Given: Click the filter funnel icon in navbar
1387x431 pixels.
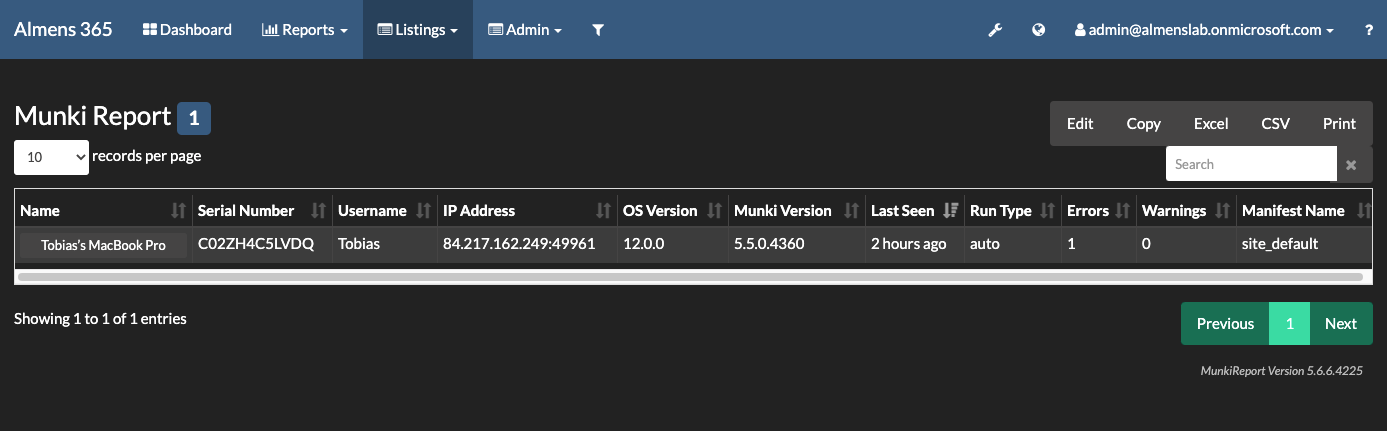Looking at the screenshot, I should tap(598, 30).
